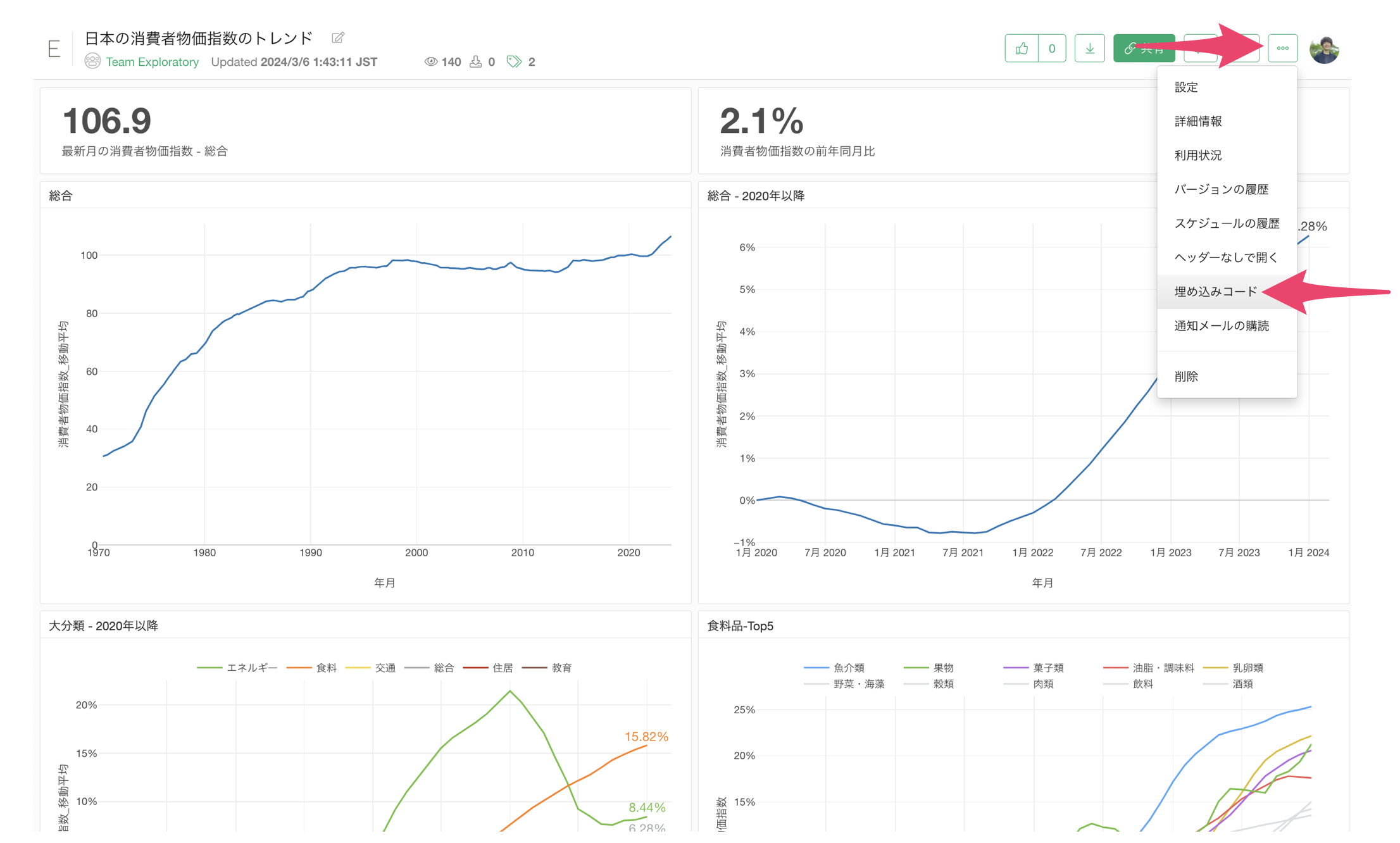Open the tags icon showing 2
Image resolution: width=1400 pixels, height=843 pixels.
(x=514, y=61)
